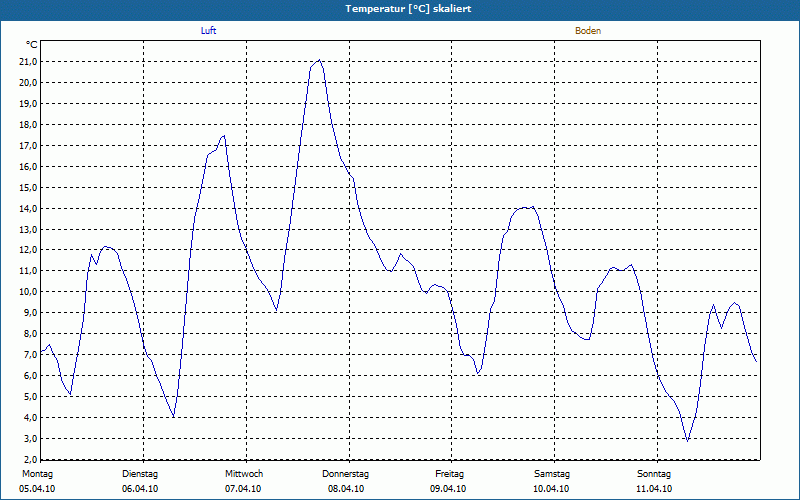Select the 21,0 y-axis value
The height and width of the screenshot is (500, 800).
(x=28, y=62)
